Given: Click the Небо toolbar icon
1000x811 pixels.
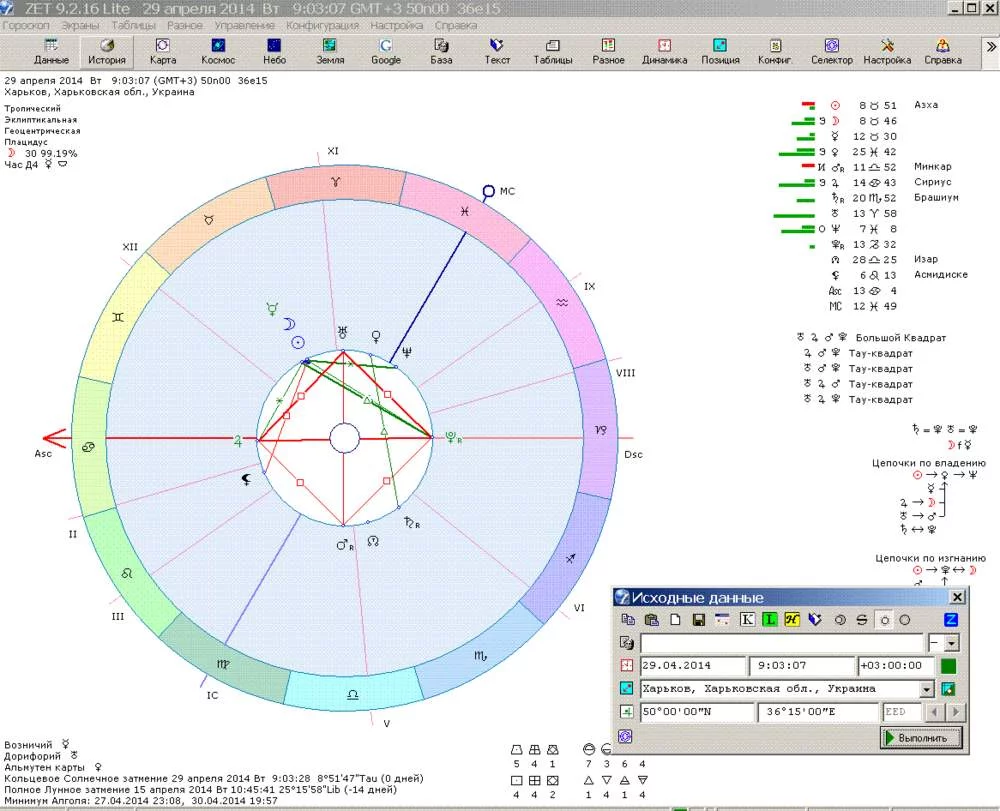Looking at the screenshot, I should coord(274,51).
